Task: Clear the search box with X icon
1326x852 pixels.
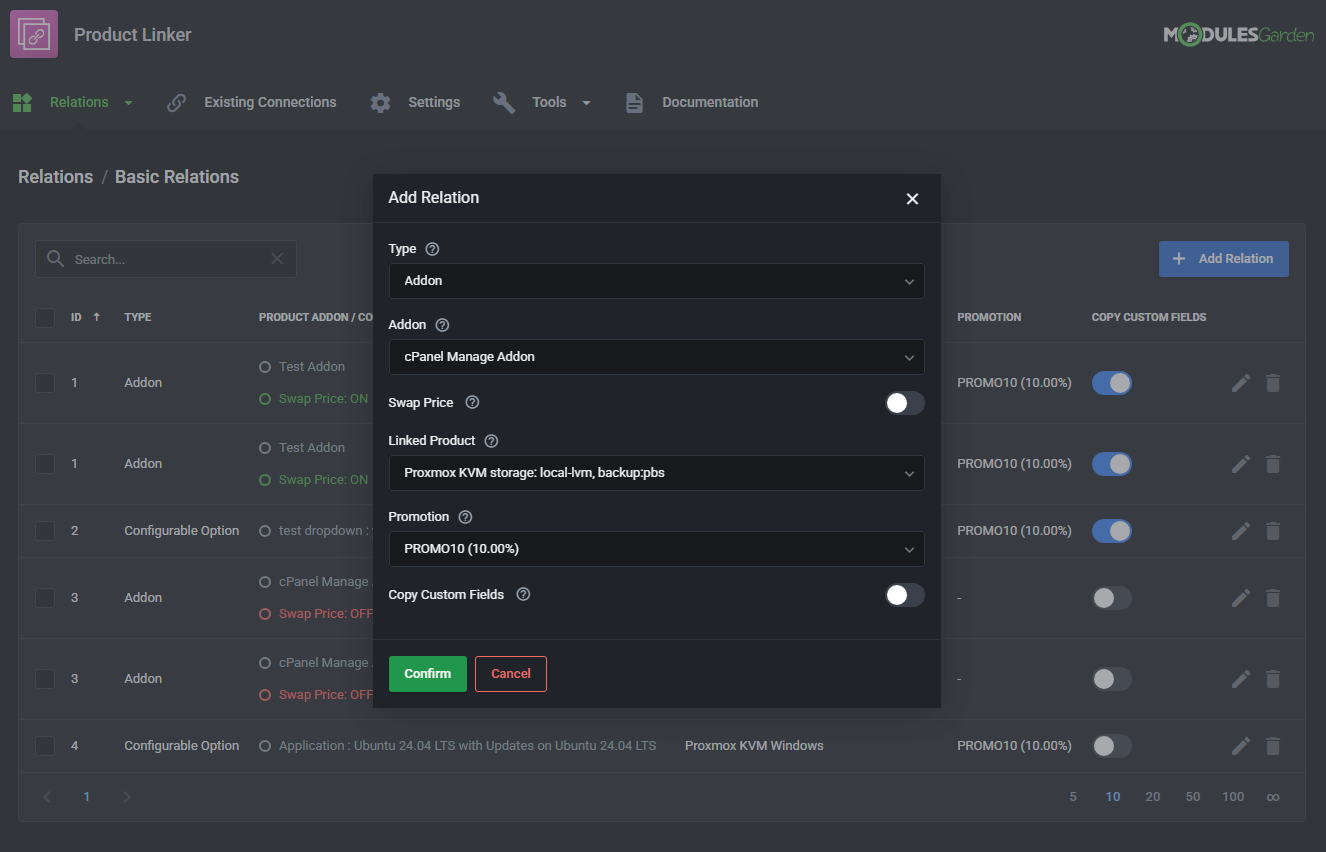Action: point(277,259)
